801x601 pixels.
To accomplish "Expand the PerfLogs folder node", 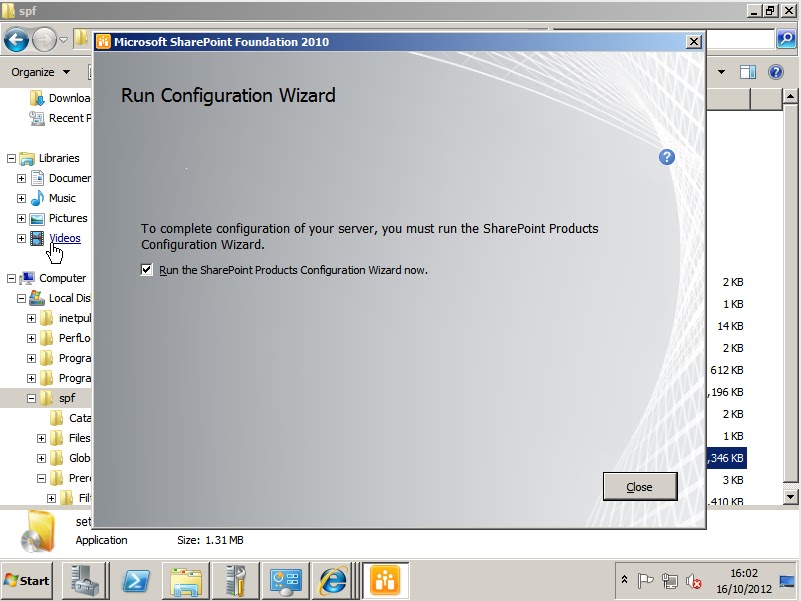I will [x=31, y=338].
